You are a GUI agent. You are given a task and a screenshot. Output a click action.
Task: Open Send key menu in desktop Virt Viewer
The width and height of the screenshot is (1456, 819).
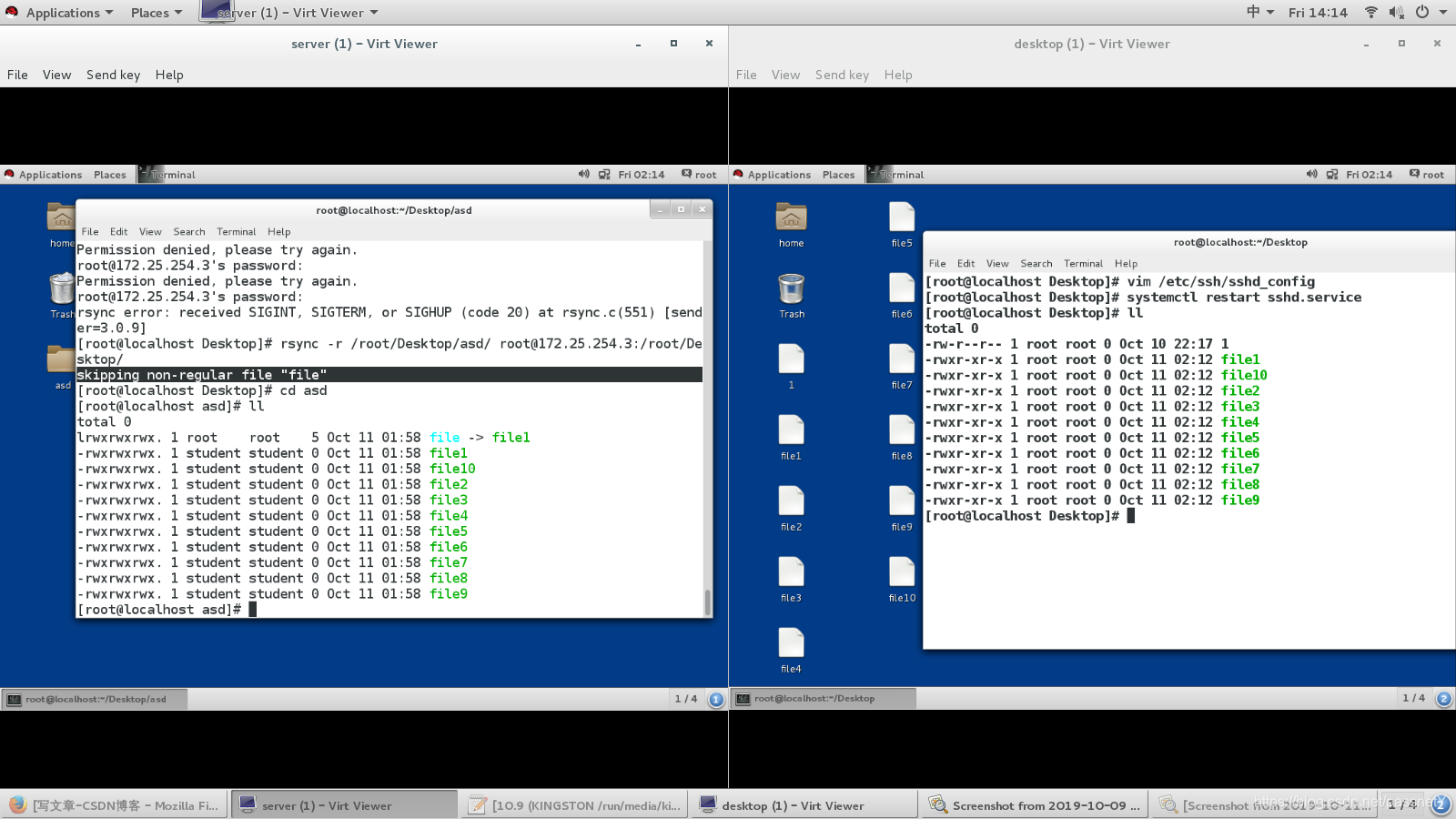[842, 75]
